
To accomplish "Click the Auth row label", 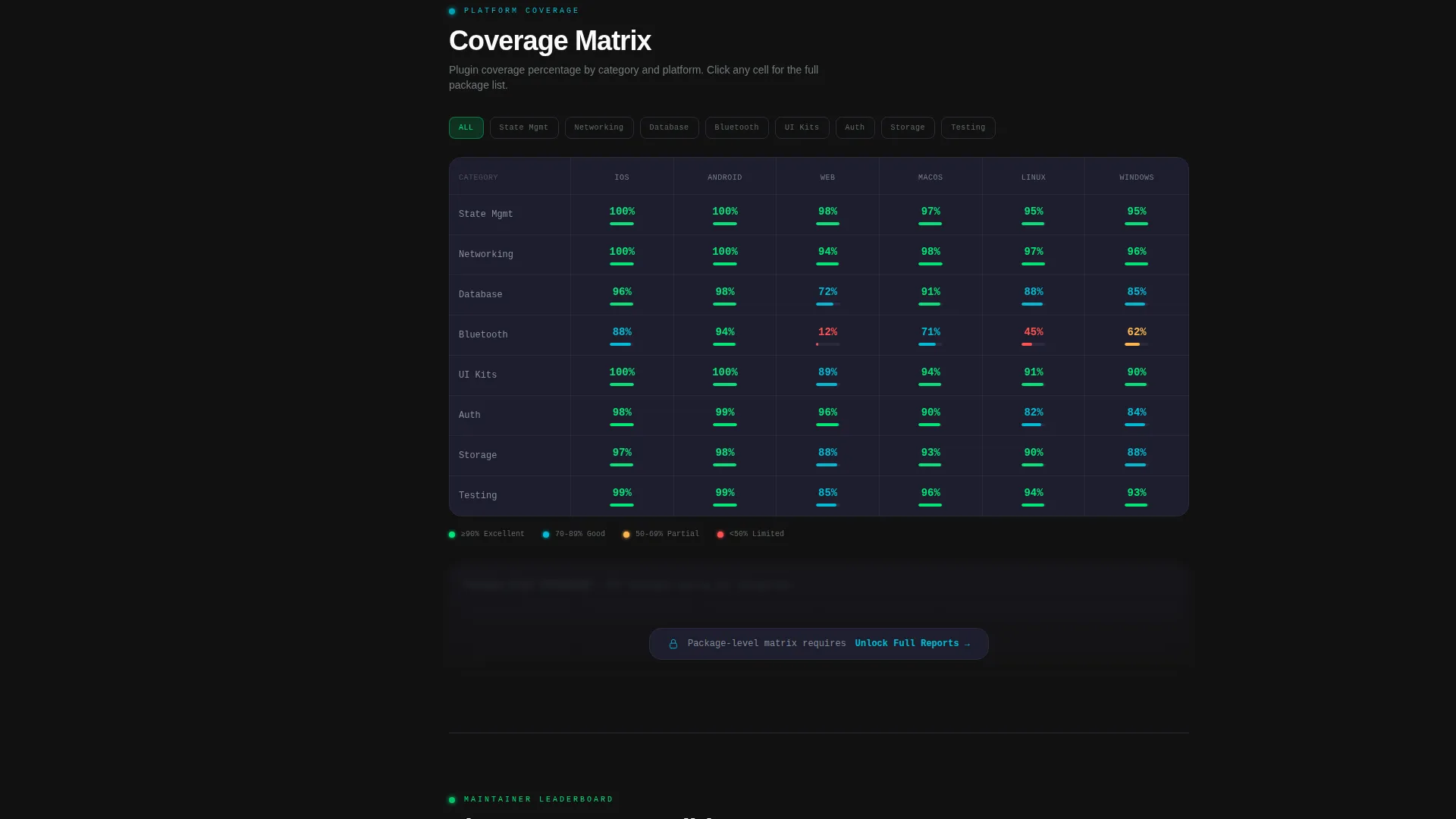I will [x=469, y=416].
